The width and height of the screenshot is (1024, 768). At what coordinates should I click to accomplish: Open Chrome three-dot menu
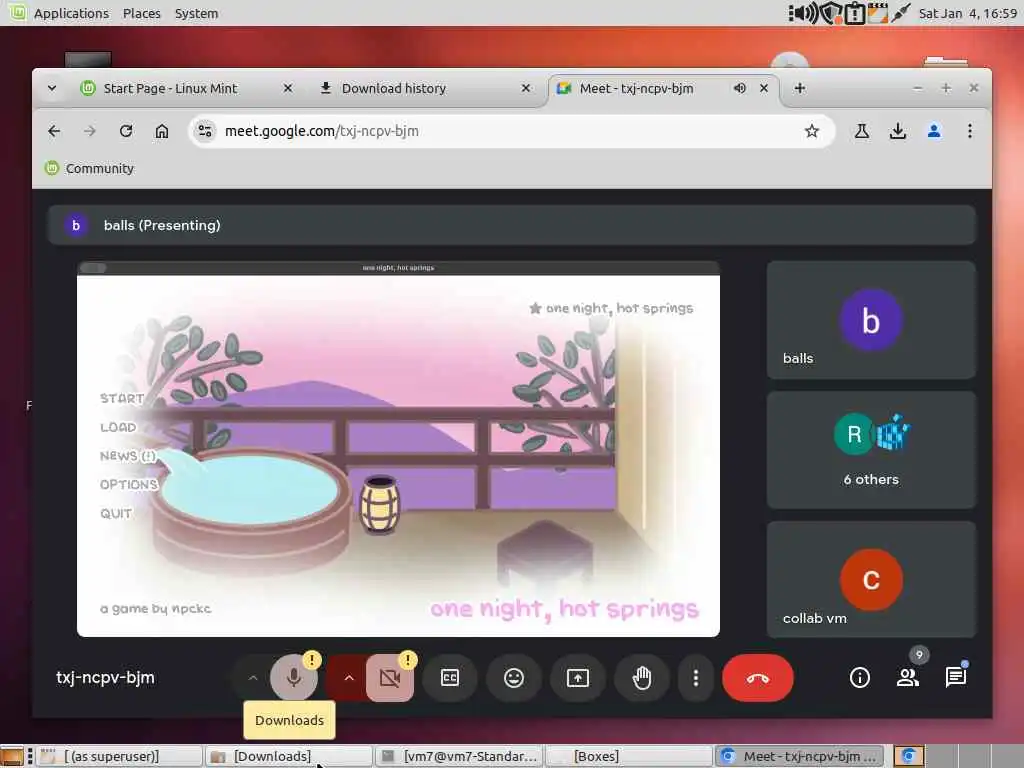(970, 131)
